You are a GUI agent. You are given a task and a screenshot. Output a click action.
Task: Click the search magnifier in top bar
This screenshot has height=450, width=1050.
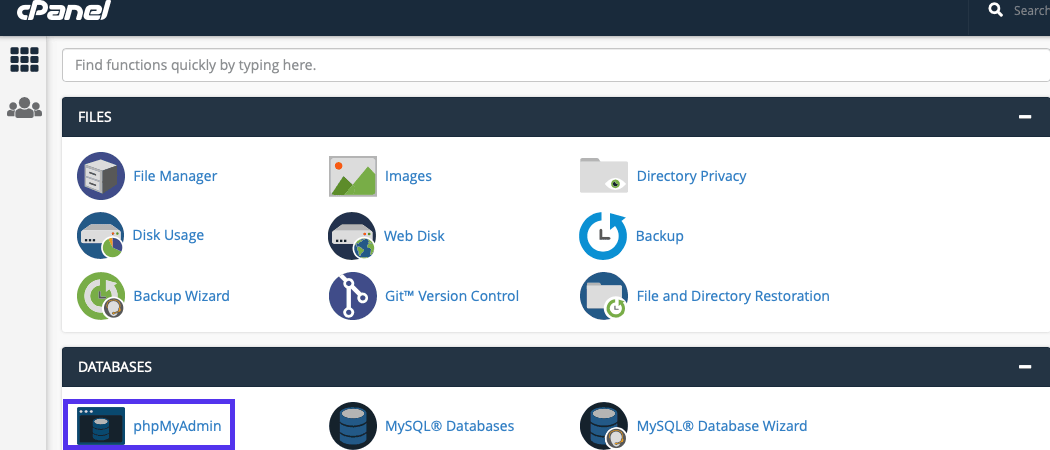(995, 10)
